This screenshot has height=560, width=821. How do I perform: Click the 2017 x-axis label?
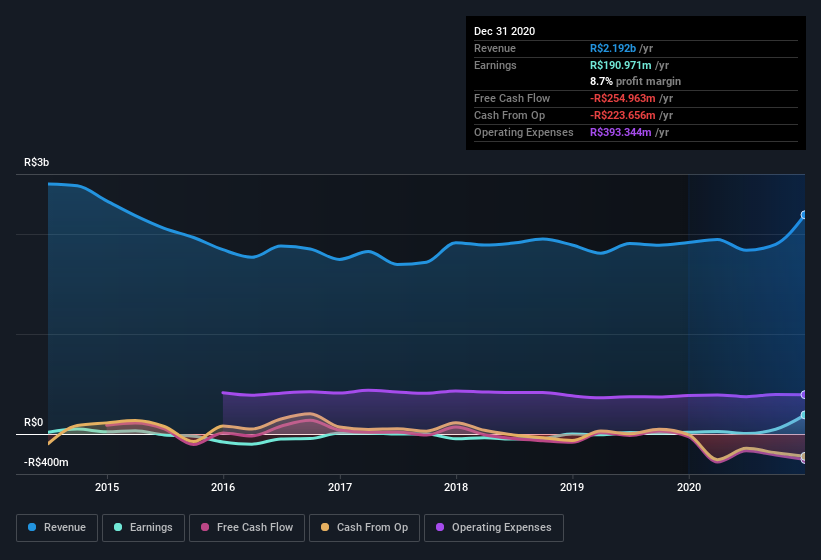point(340,487)
